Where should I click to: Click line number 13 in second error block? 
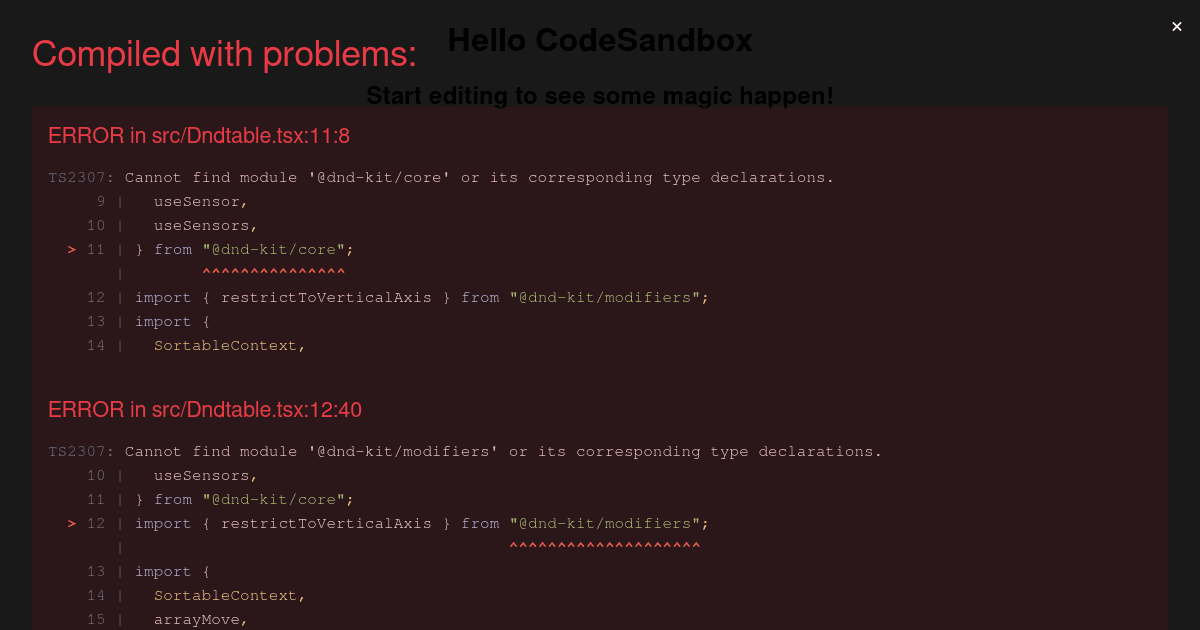[96, 572]
